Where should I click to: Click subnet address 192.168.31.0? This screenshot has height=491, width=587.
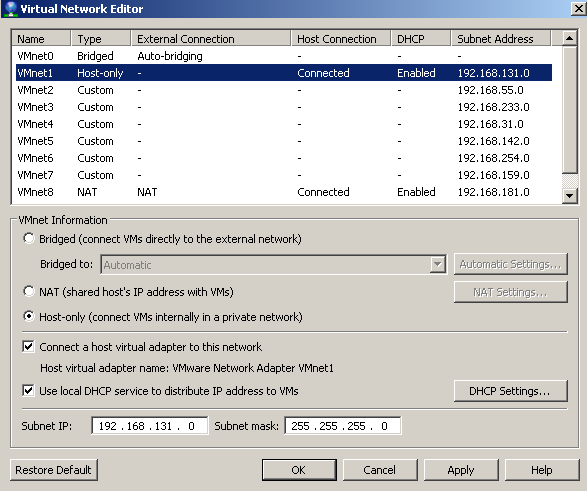[490, 124]
